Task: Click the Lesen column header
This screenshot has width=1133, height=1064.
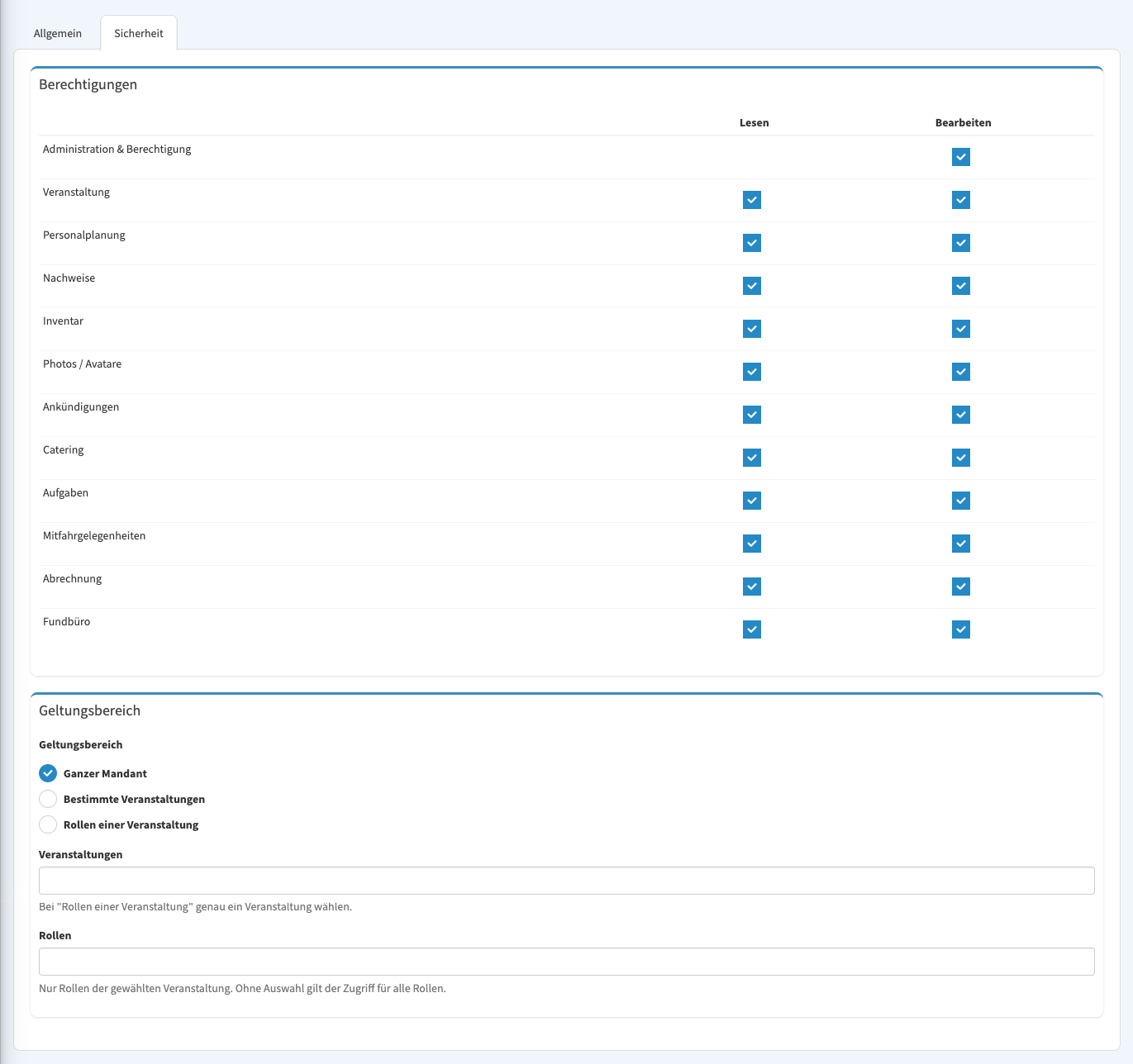Action: tap(754, 123)
